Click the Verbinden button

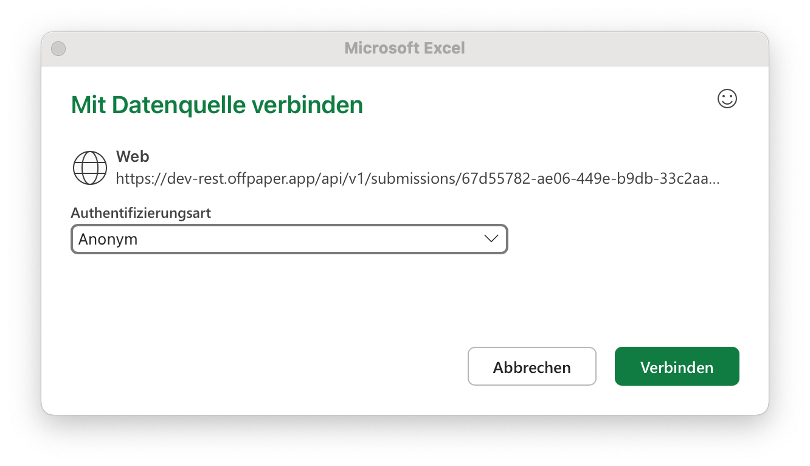(x=677, y=367)
